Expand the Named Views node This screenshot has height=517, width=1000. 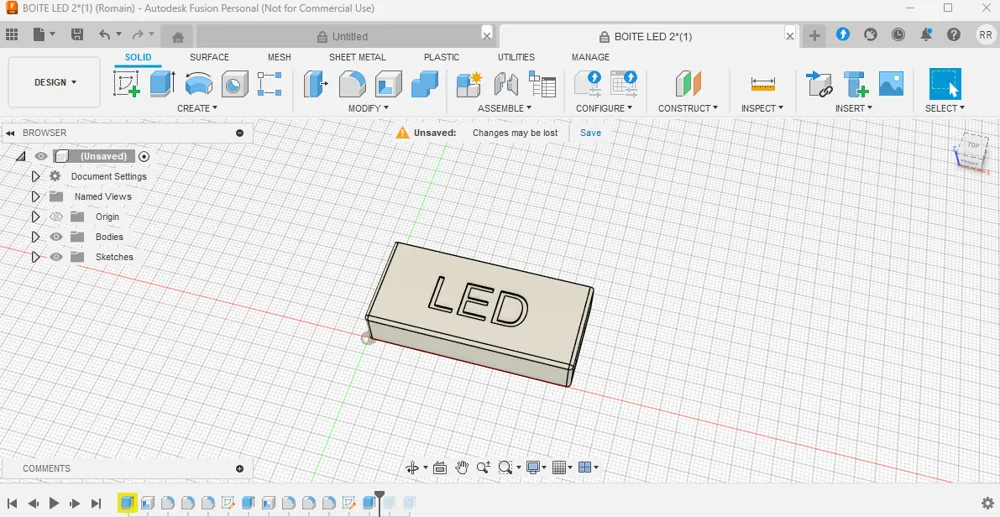pyautogui.click(x=36, y=196)
